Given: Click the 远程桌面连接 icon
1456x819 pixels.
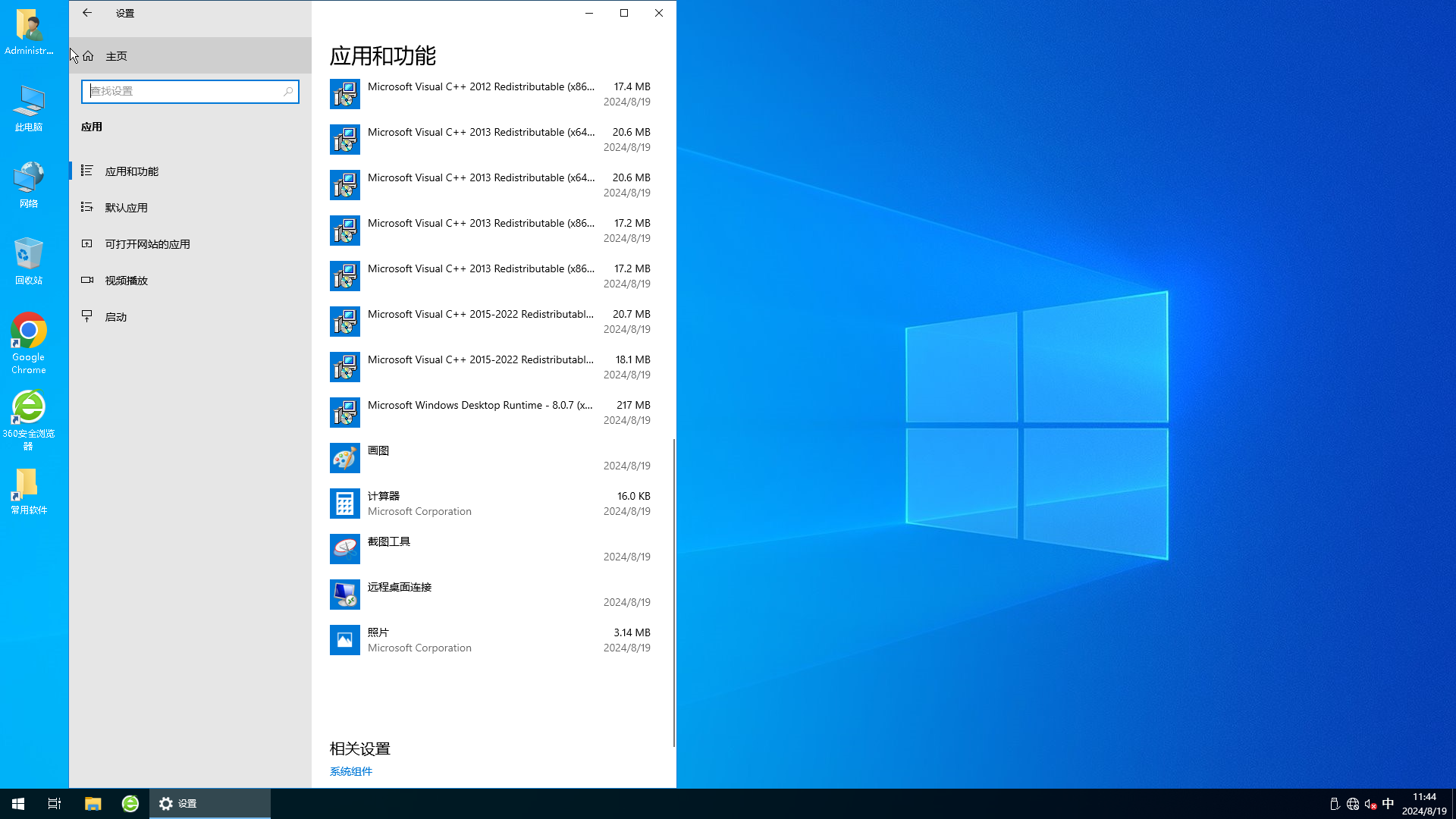Looking at the screenshot, I should 345,595.
